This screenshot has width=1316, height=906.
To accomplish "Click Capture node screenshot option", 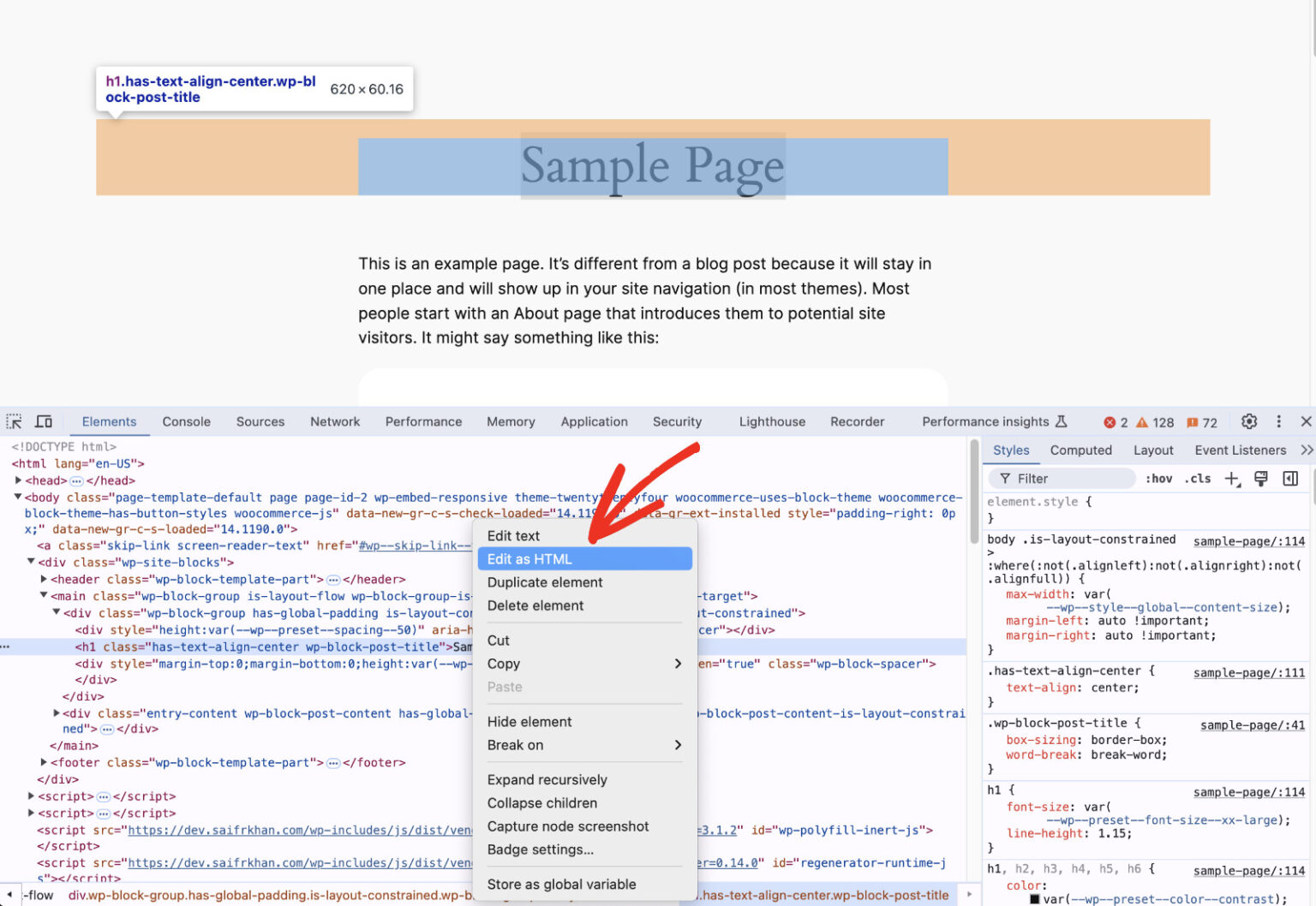I will [568, 826].
